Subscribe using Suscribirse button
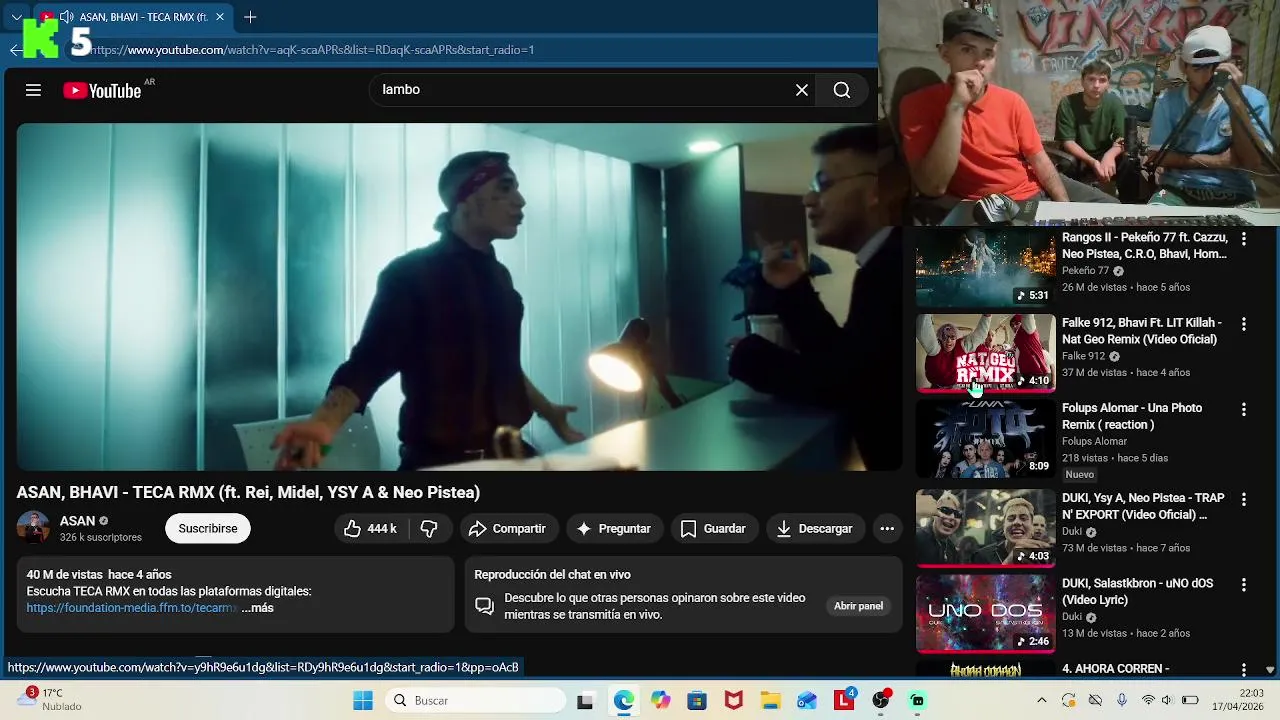This screenshot has height=720, width=1280. [x=208, y=529]
